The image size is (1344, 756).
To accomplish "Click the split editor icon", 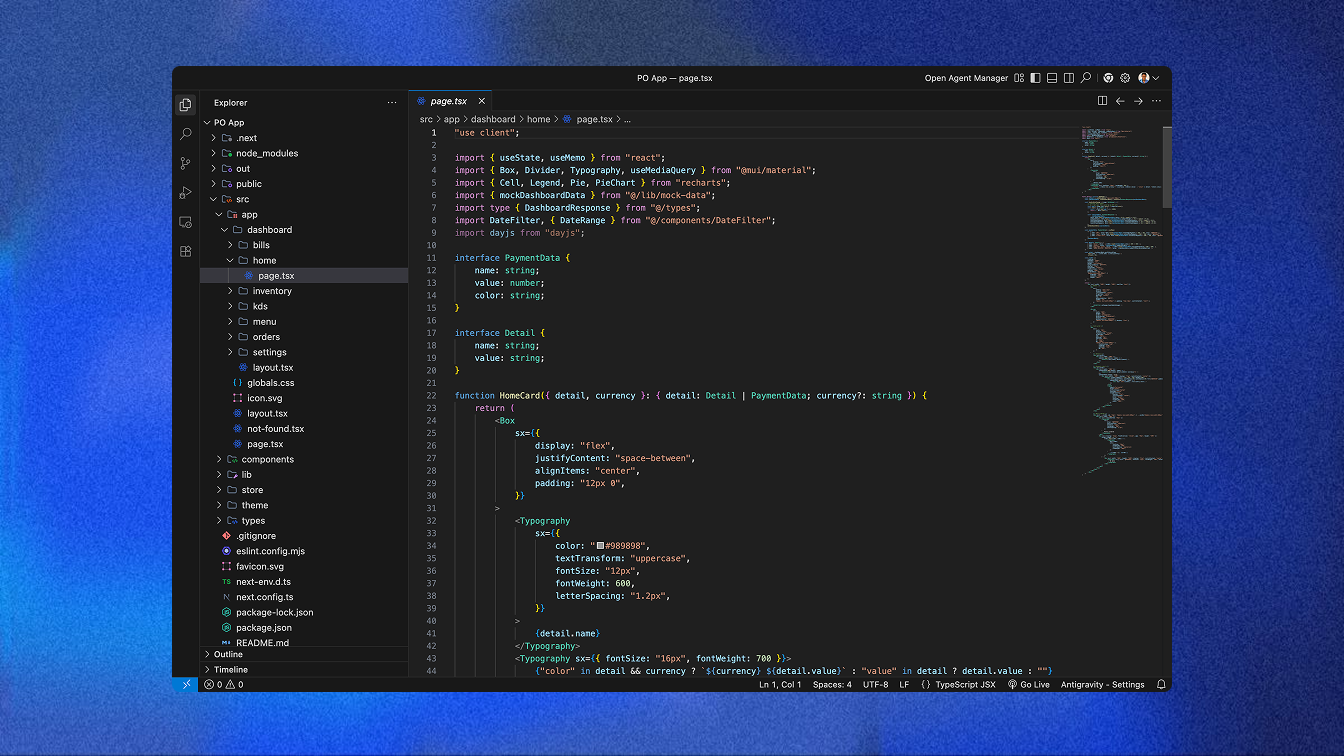I will tap(1102, 101).
